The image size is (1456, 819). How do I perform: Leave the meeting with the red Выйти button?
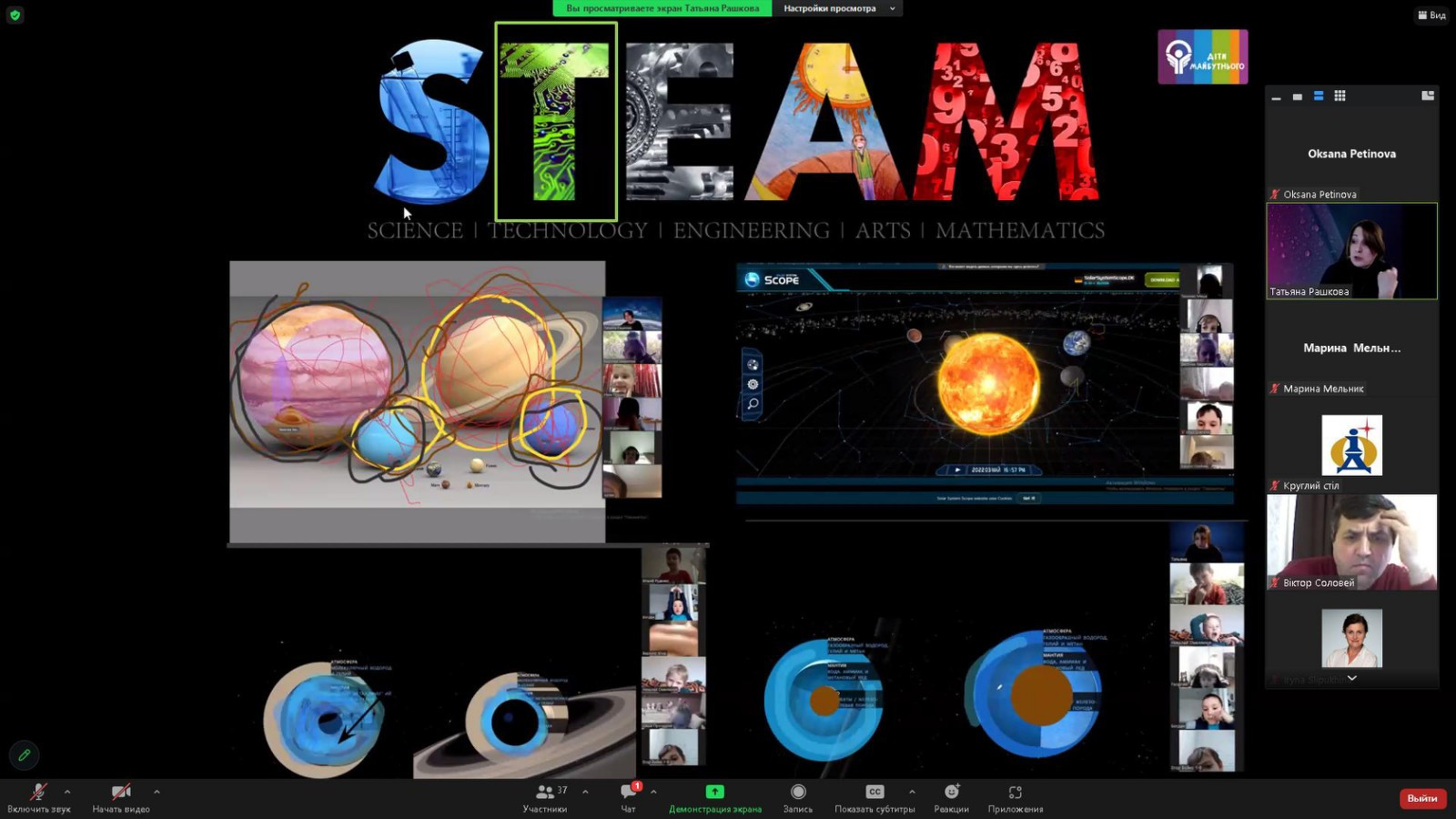[x=1422, y=798]
